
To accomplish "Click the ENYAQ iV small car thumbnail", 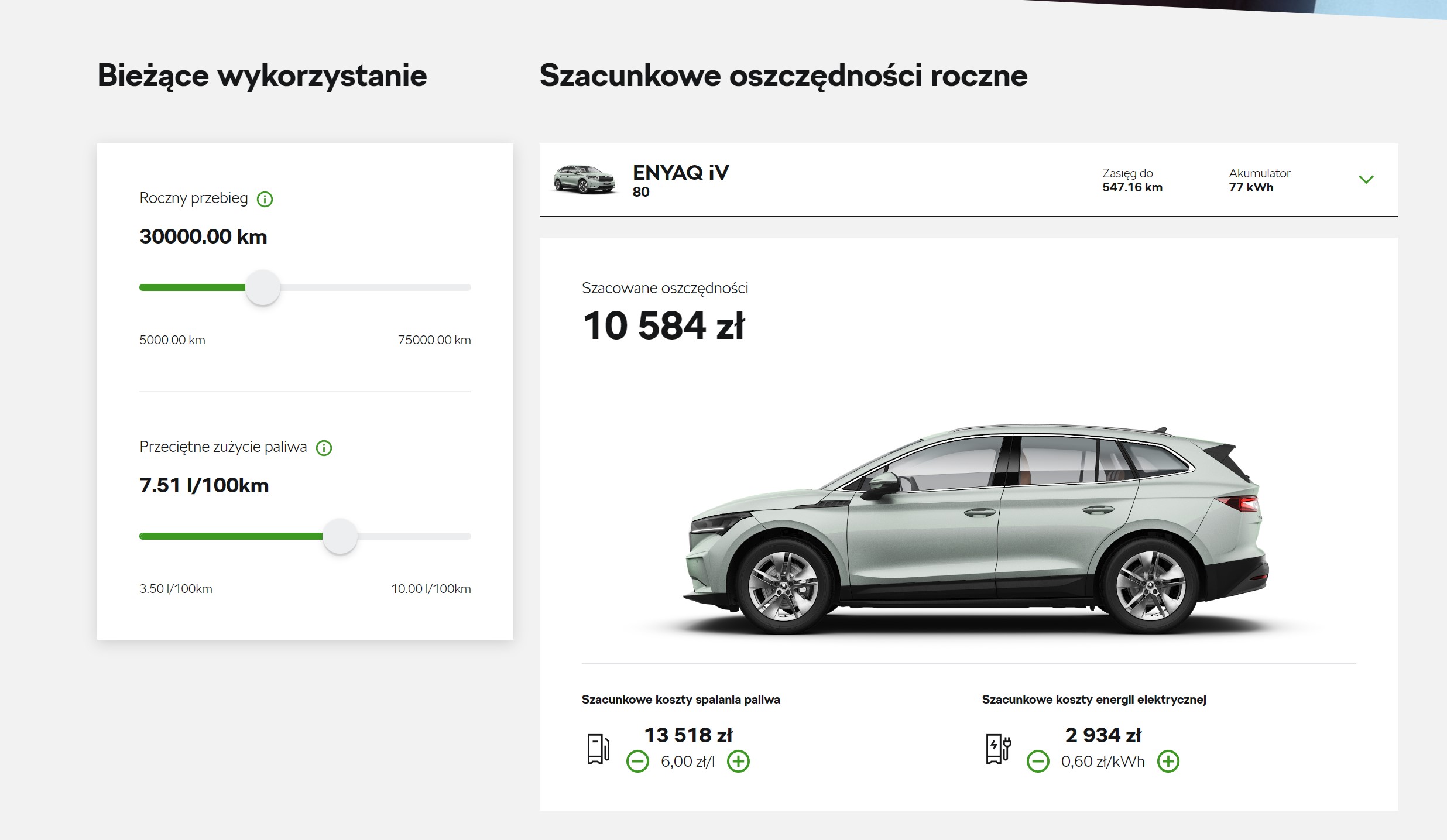I will click(x=584, y=179).
